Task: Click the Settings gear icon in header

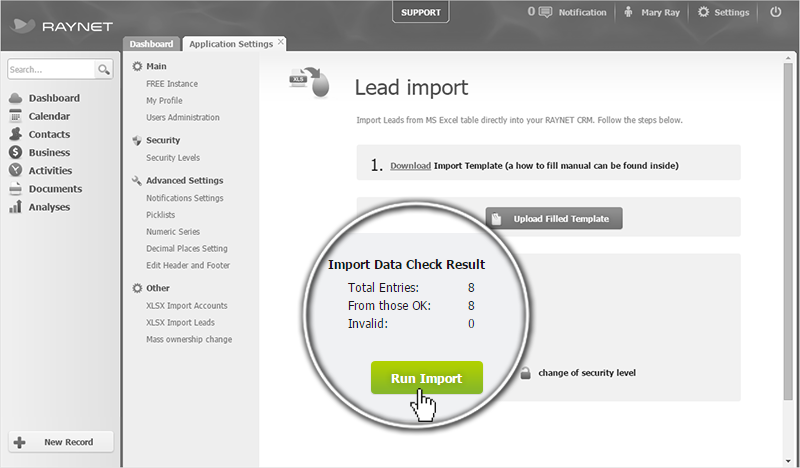Action: (x=704, y=12)
